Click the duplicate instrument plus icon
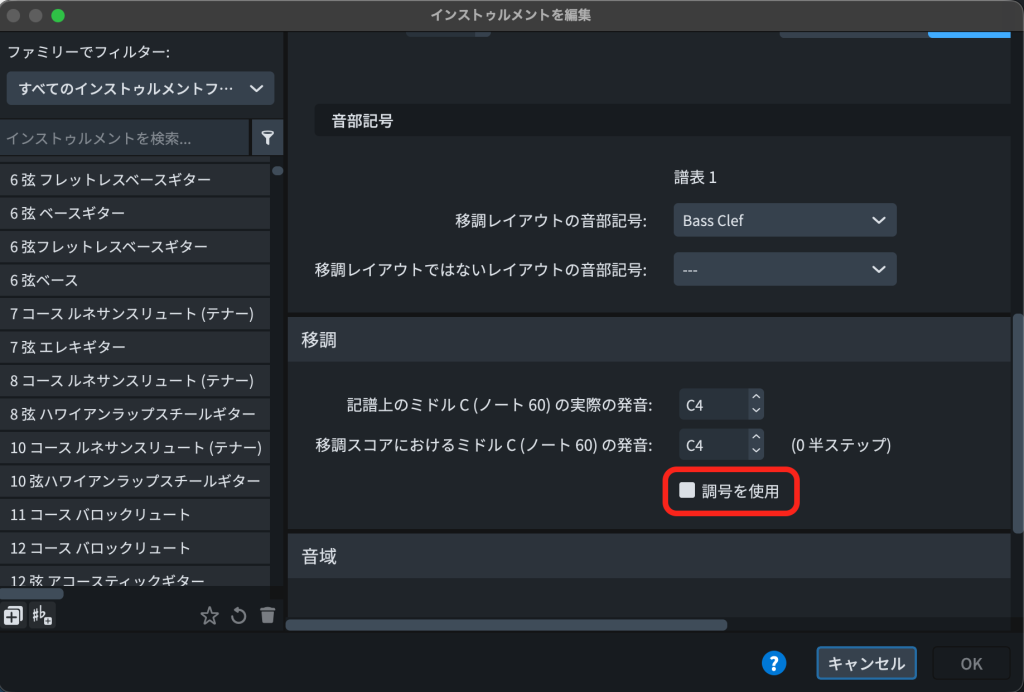The width and height of the screenshot is (1024, 692). [x=13, y=616]
